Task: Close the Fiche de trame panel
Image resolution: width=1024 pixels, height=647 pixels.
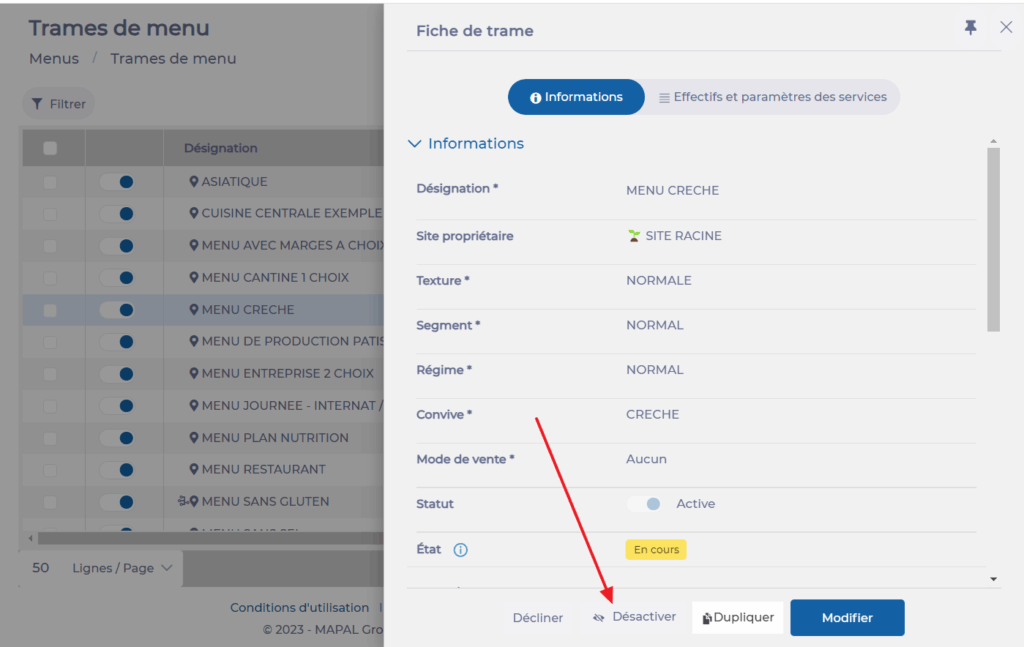Action: (x=1006, y=28)
